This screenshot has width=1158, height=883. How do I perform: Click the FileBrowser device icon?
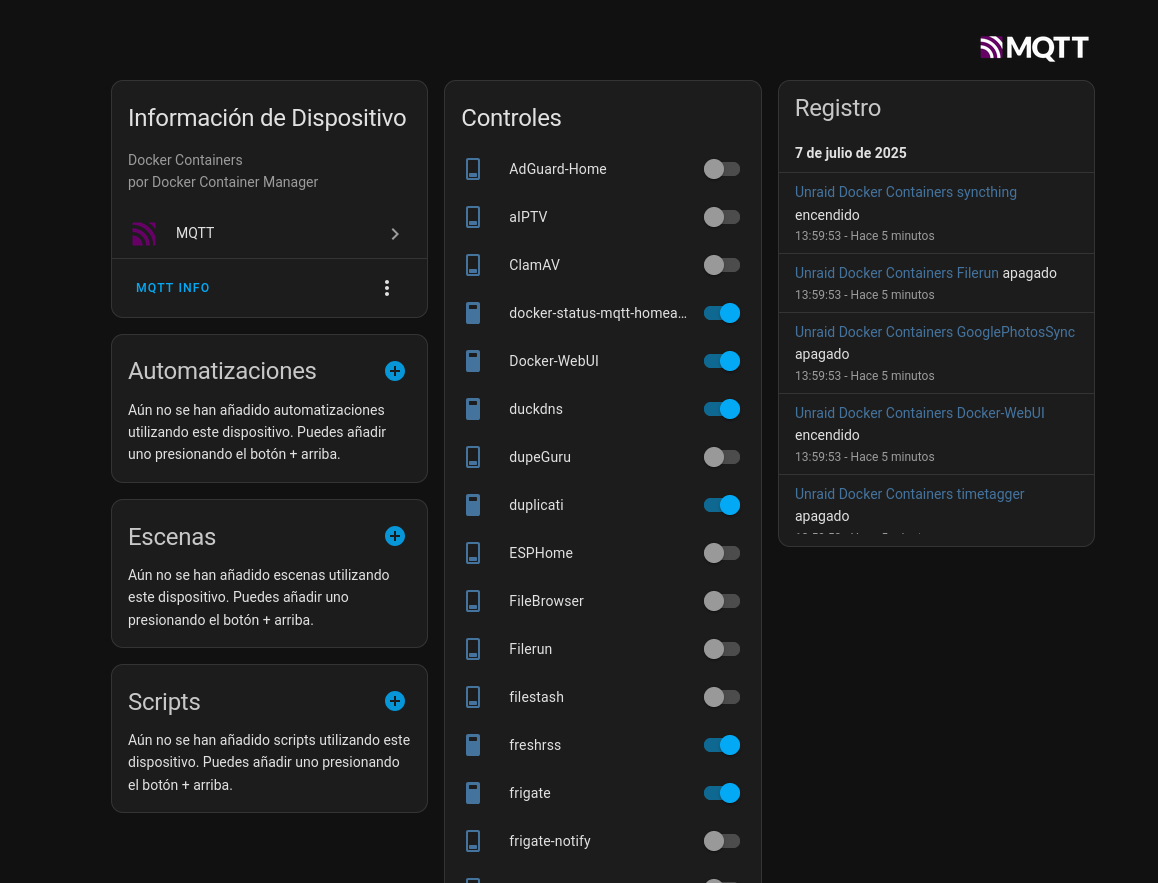click(x=472, y=601)
